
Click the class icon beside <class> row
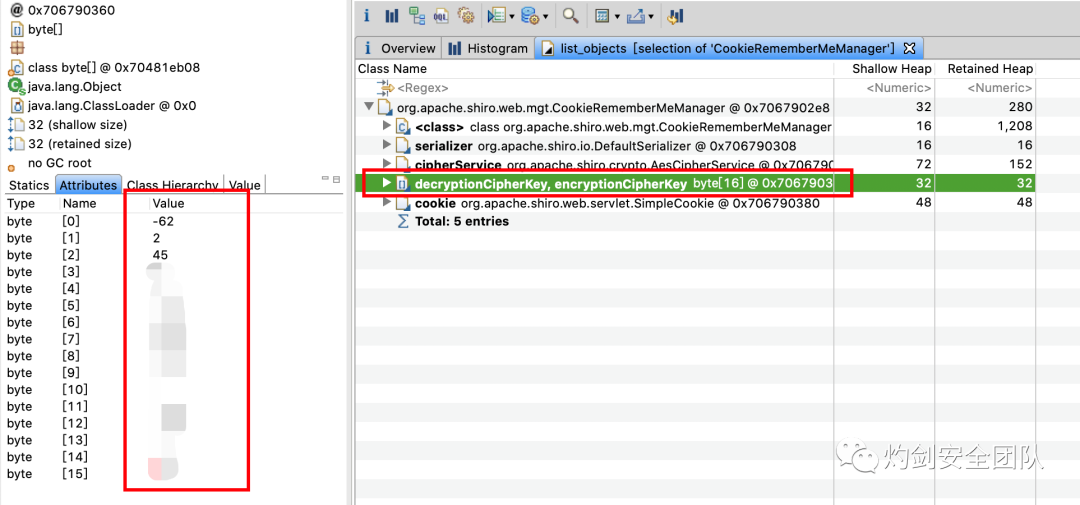(403, 127)
